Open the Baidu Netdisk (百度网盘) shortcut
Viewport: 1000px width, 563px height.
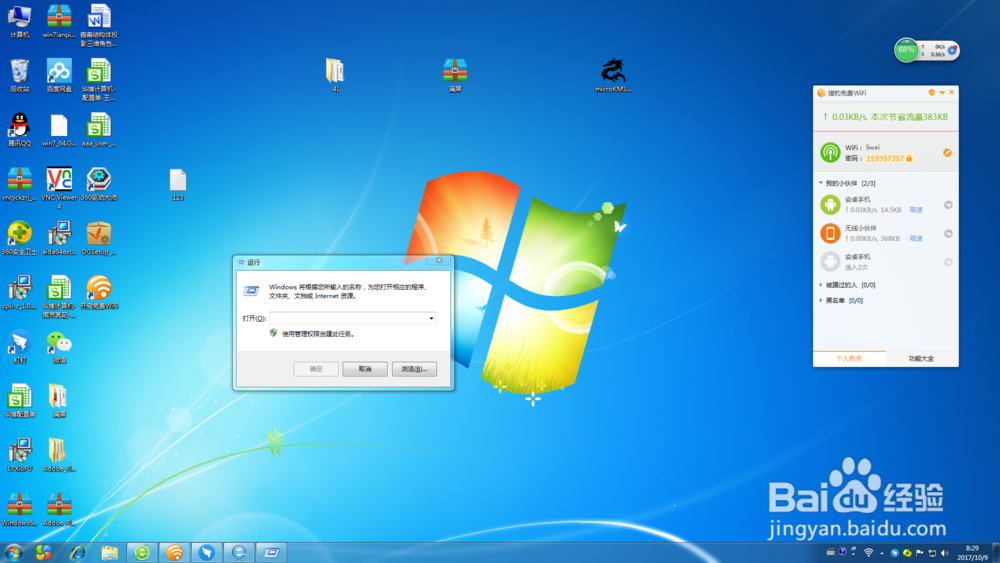[x=59, y=75]
